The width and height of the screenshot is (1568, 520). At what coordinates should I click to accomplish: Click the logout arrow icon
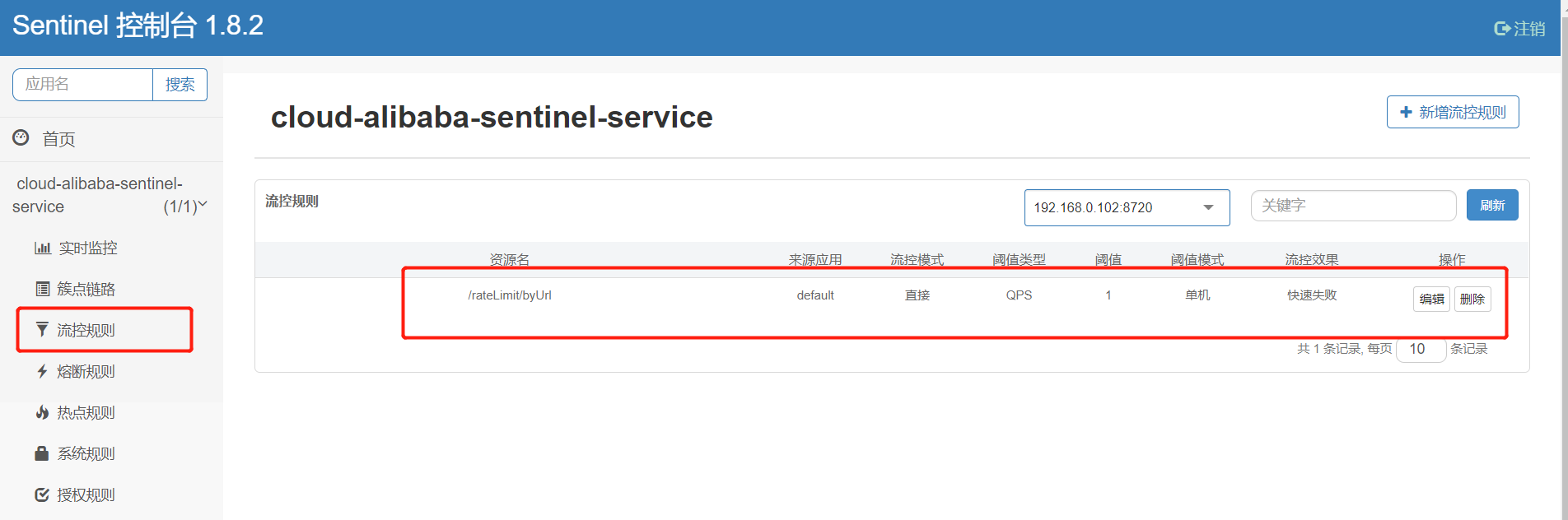click(1502, 29)
